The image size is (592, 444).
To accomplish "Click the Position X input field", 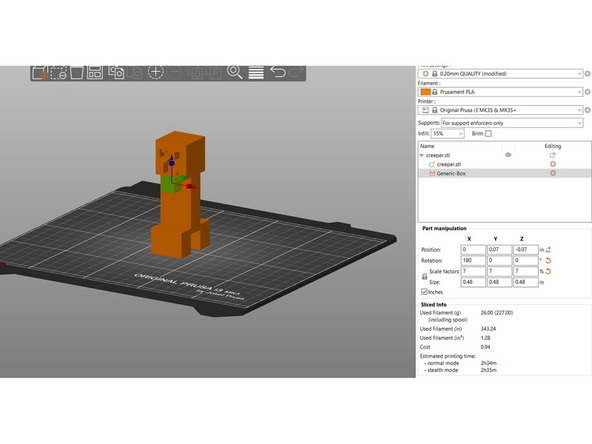I will click(x=473, y=250).
